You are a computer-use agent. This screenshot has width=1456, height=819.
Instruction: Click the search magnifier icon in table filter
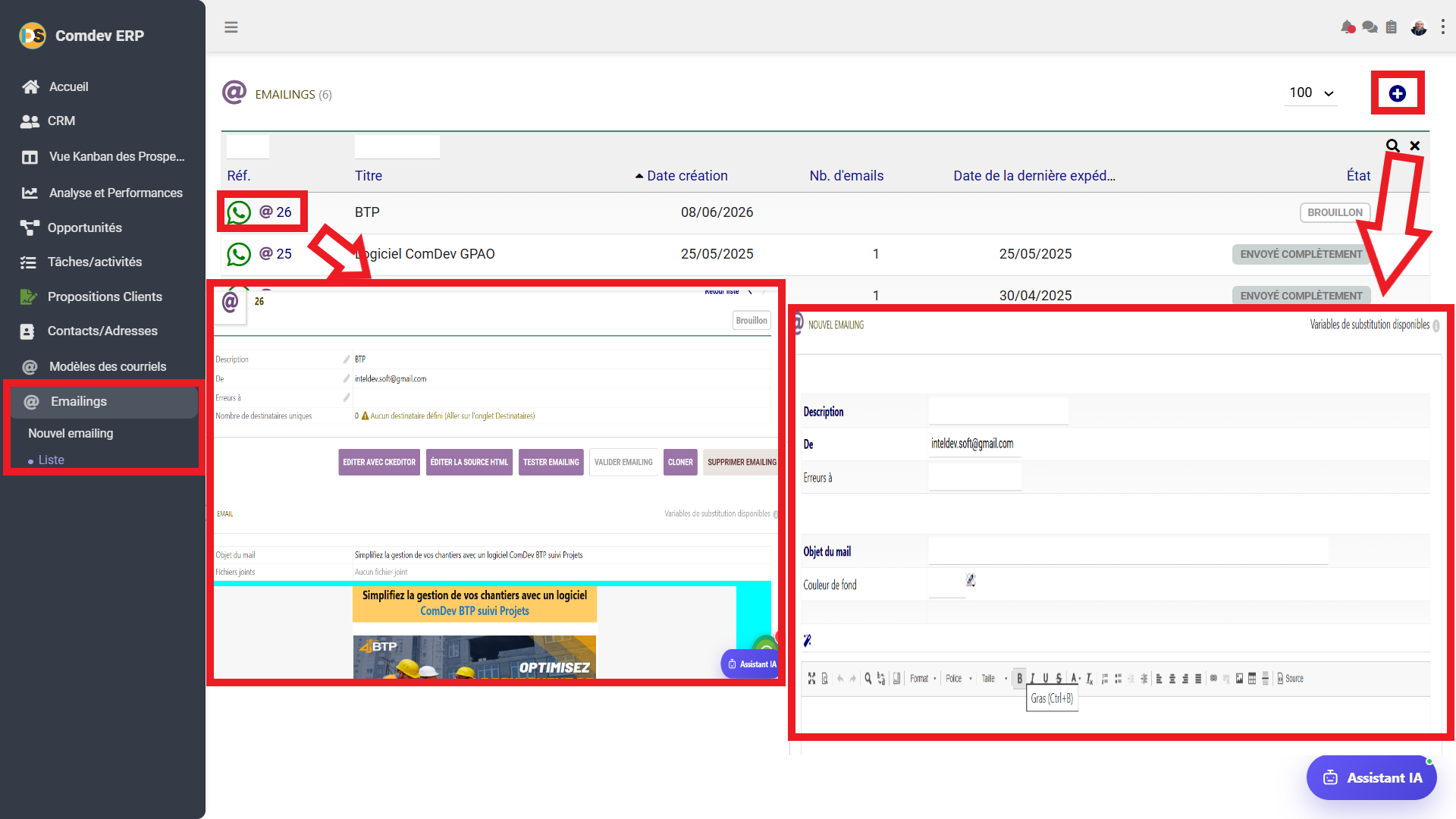click(x=1393, y=146)
